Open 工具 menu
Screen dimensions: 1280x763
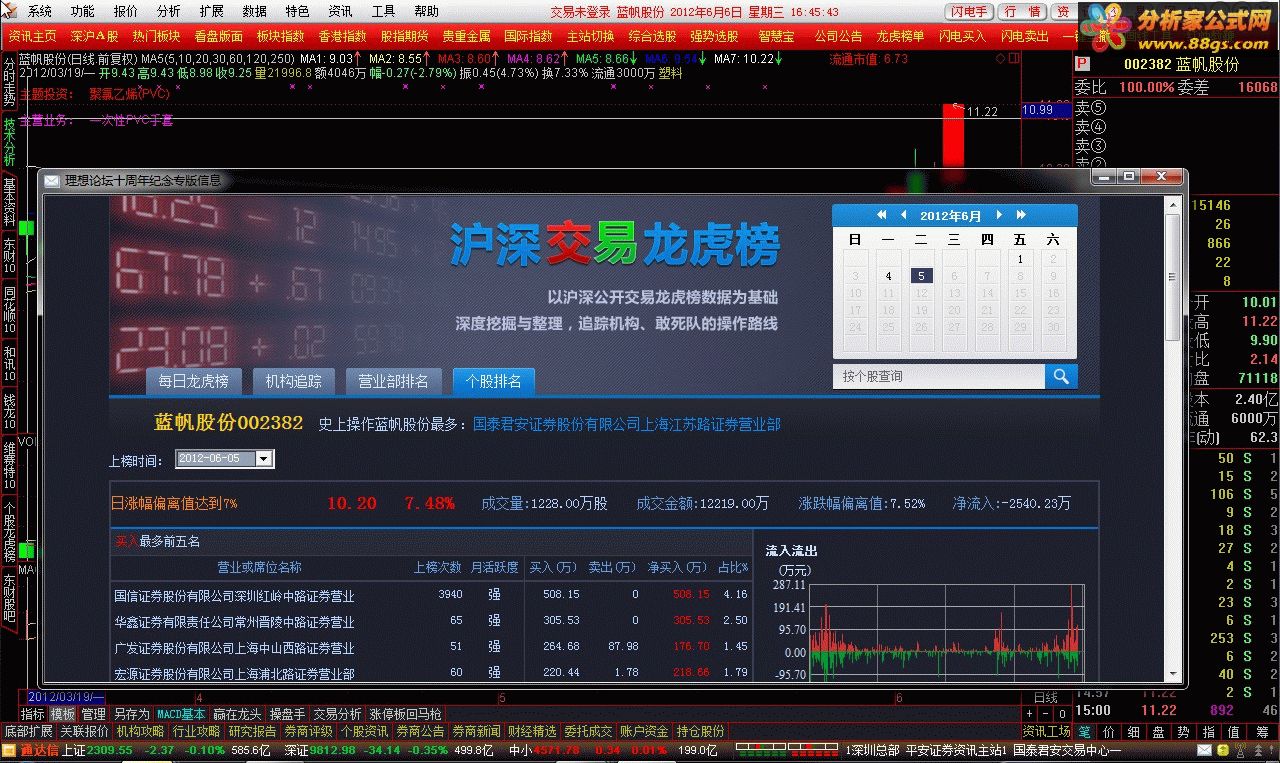tap(383, 11)
